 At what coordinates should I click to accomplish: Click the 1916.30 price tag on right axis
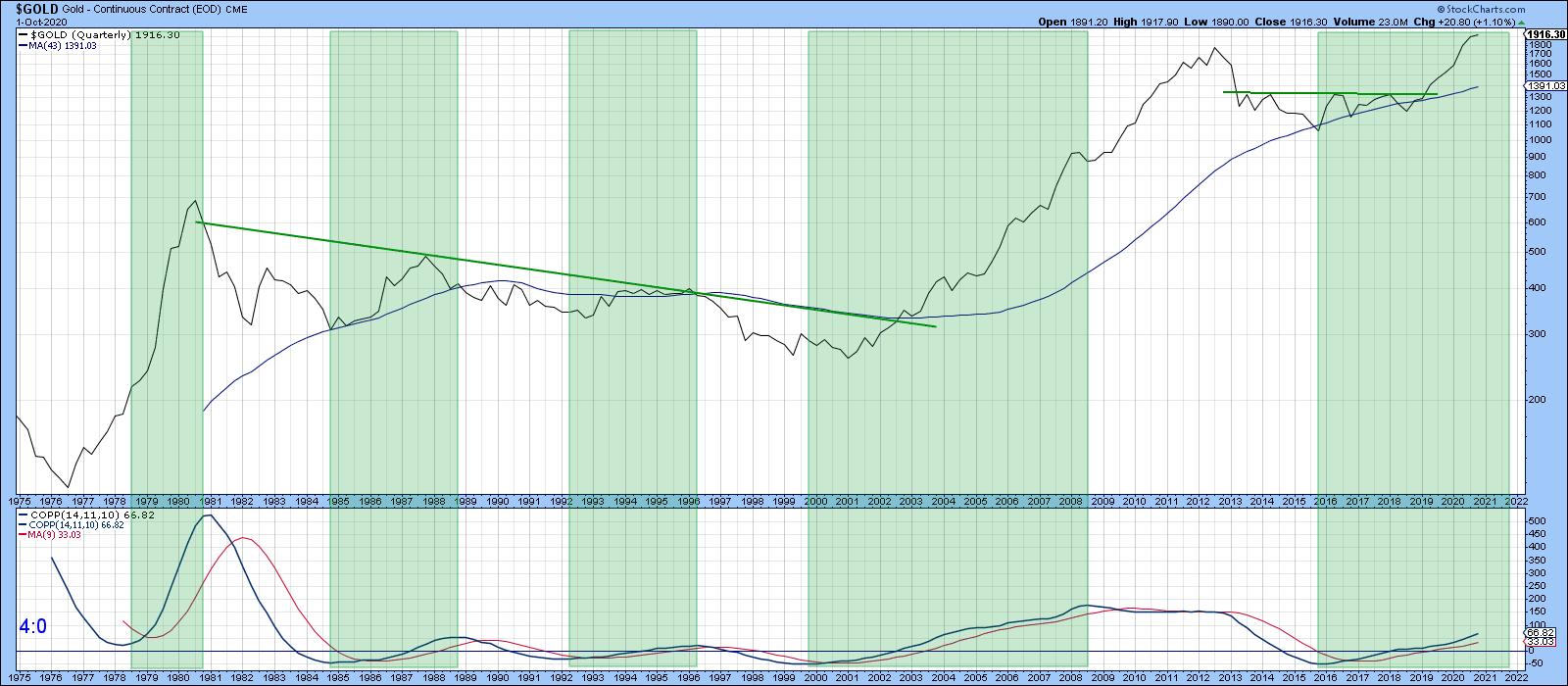1545,34
